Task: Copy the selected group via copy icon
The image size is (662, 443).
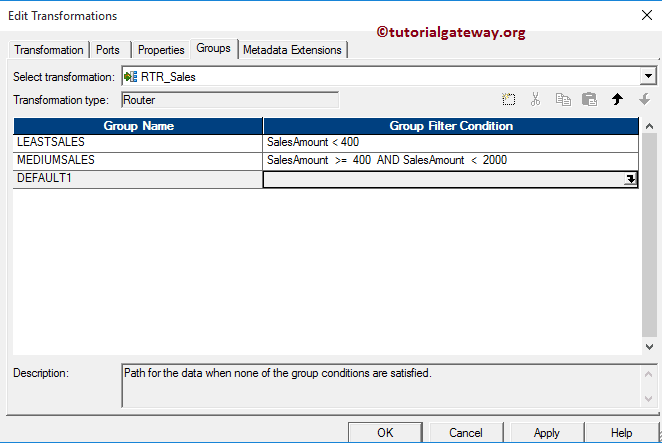Action: (563, 100)
